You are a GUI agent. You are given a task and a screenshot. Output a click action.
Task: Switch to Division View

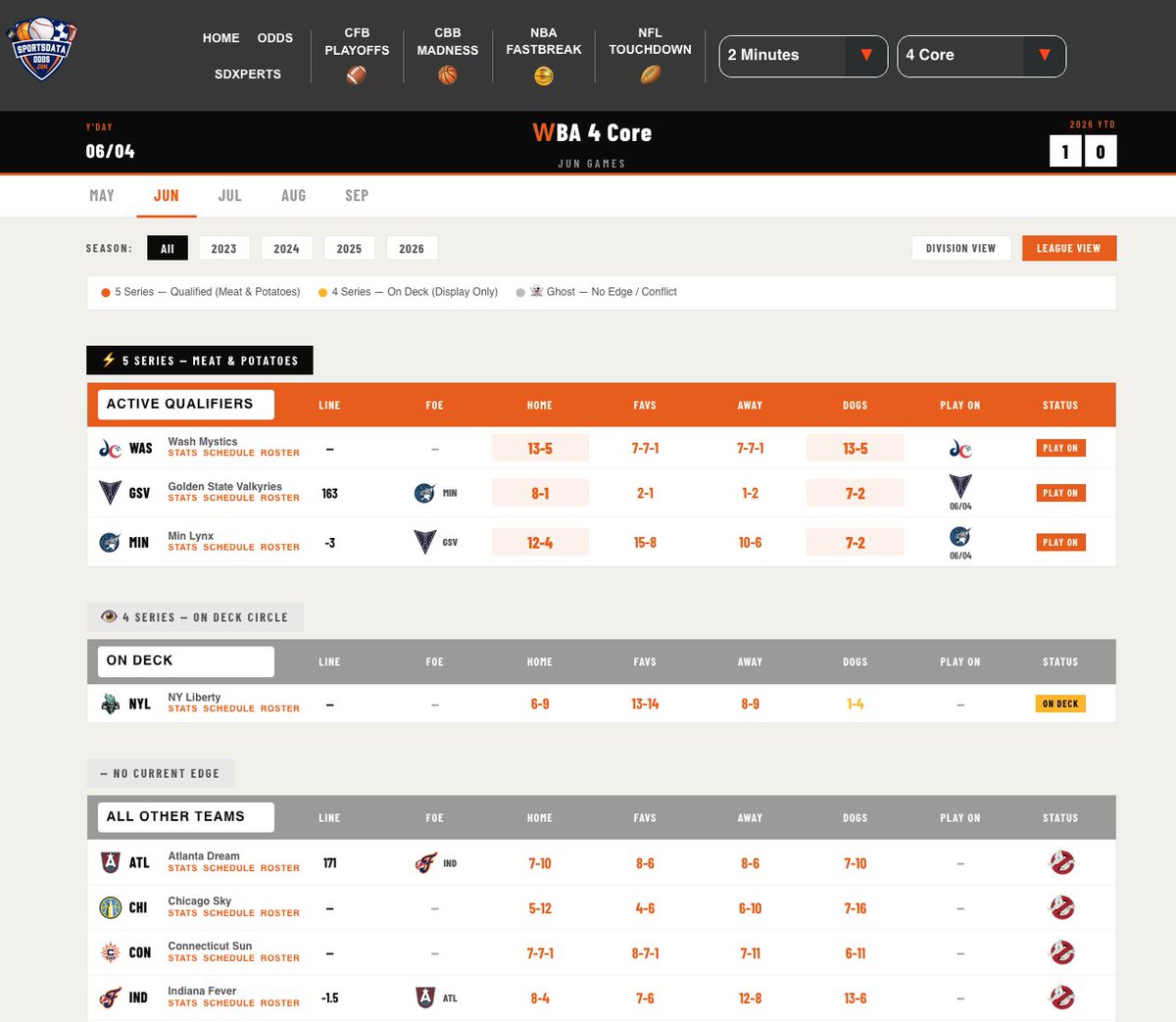(x=961, y=249)
